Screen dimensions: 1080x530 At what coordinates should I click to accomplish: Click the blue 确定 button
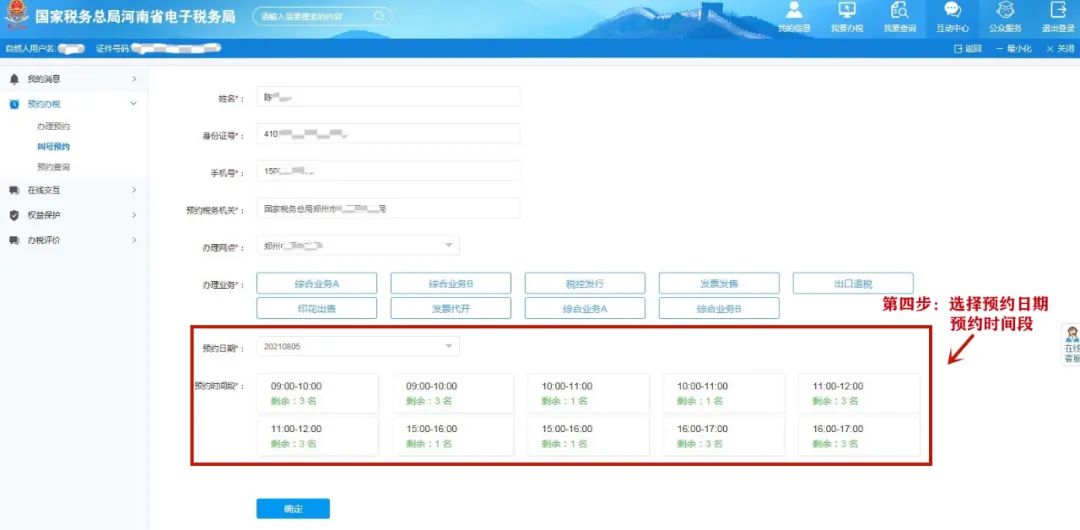(x=293, y=509)
